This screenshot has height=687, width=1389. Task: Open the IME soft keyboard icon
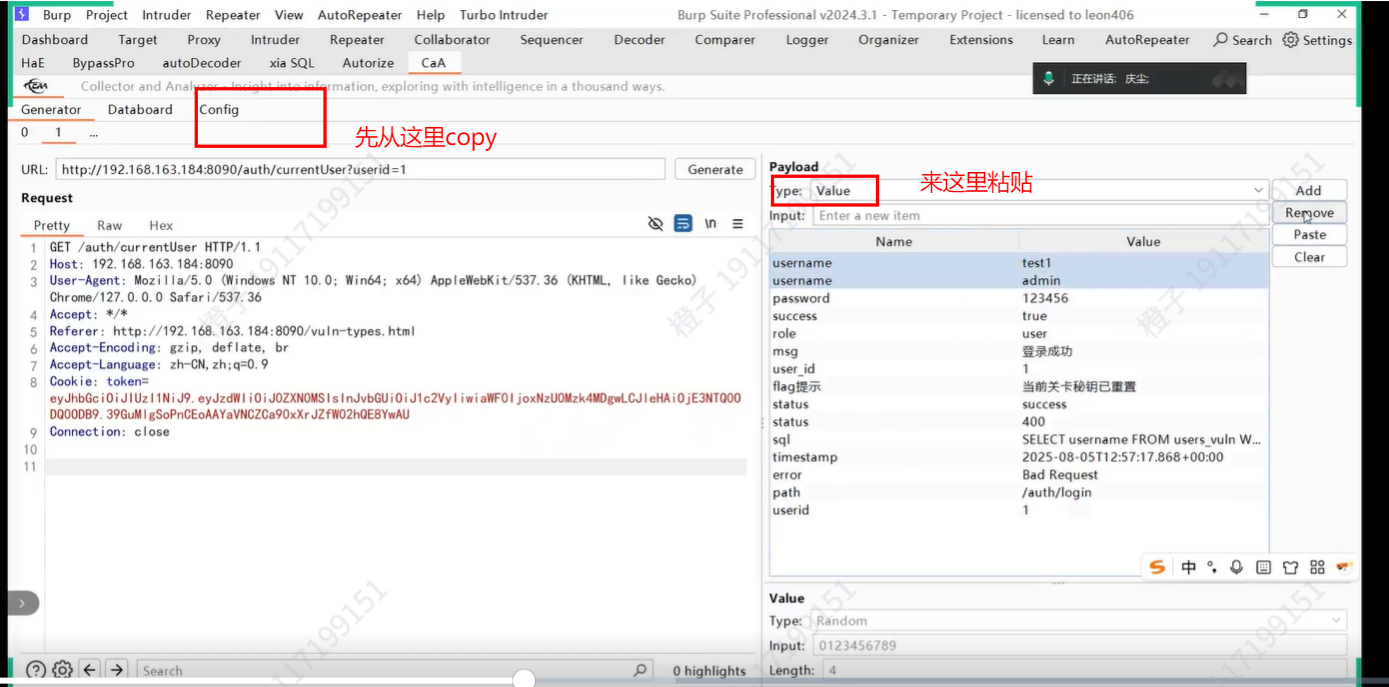pyautogui.click(x=1263, y=567)
